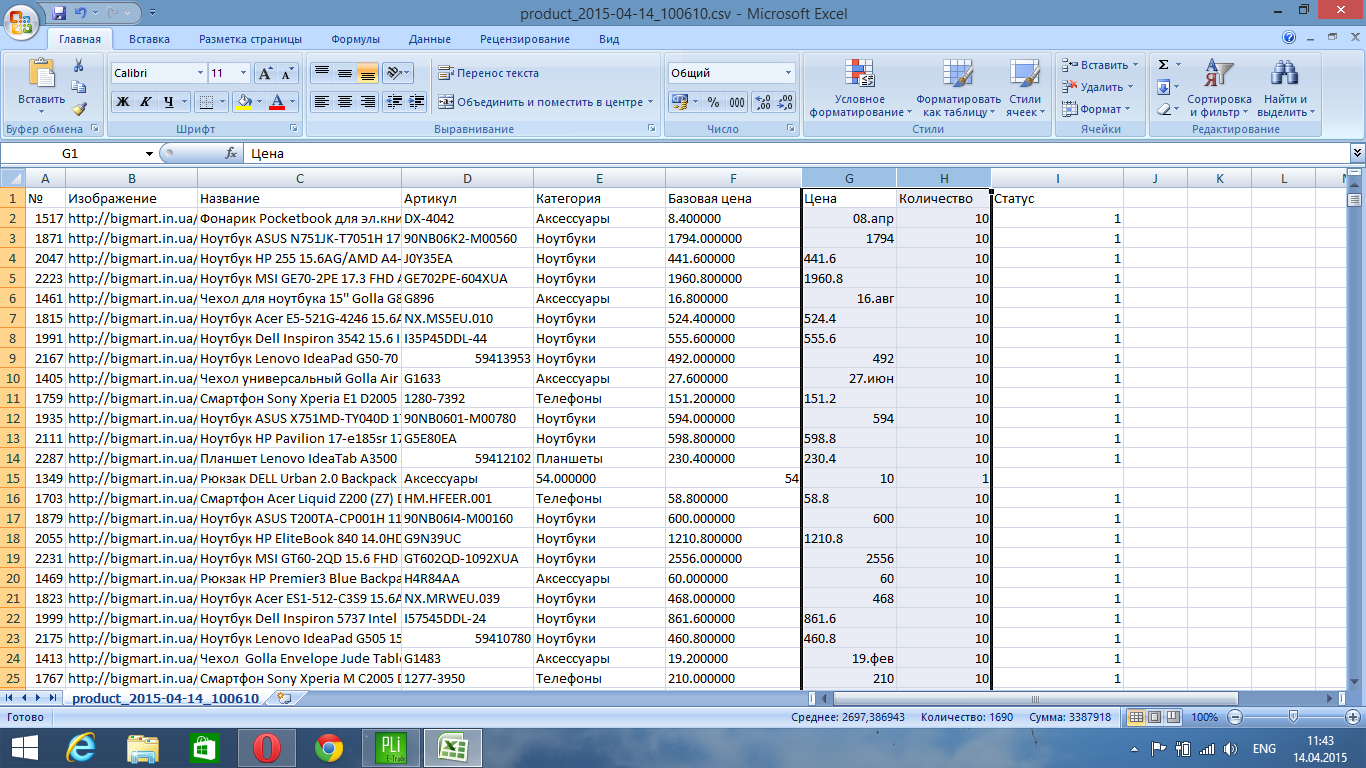Click the Page Layout view icon in status bar
This screenshot has width=1366, height=768.
[1153, 717]
